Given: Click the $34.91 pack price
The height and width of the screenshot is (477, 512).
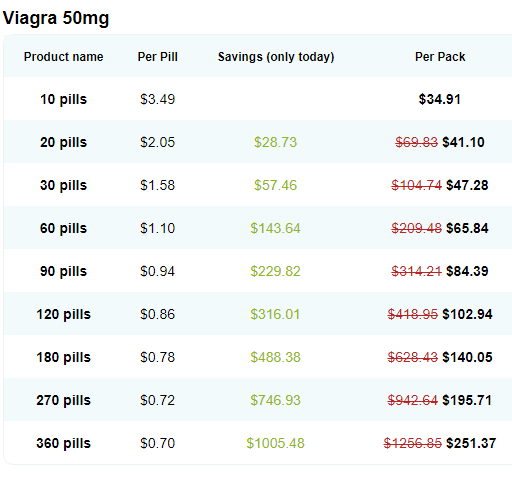Looking at the screenshot, I should (x=440, y=99).
